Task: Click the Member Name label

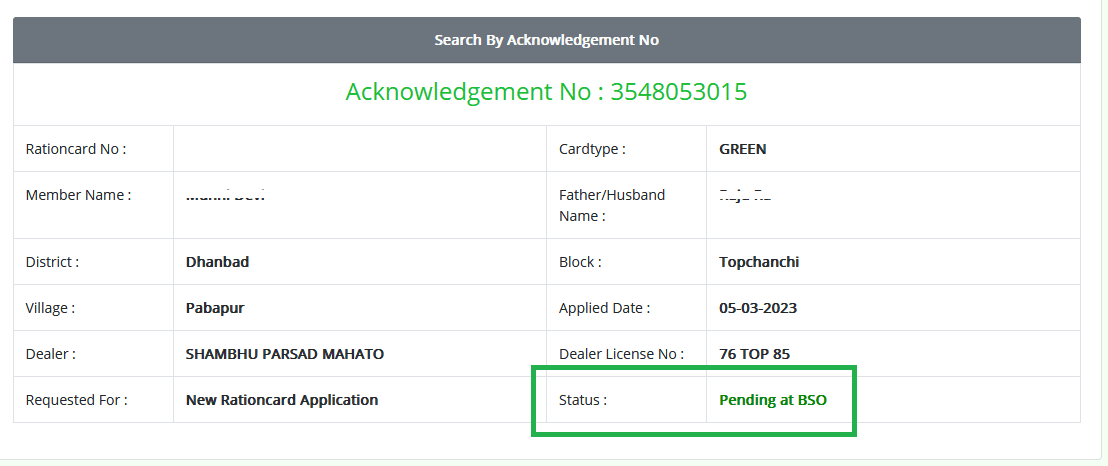Action: pos(78,195)
